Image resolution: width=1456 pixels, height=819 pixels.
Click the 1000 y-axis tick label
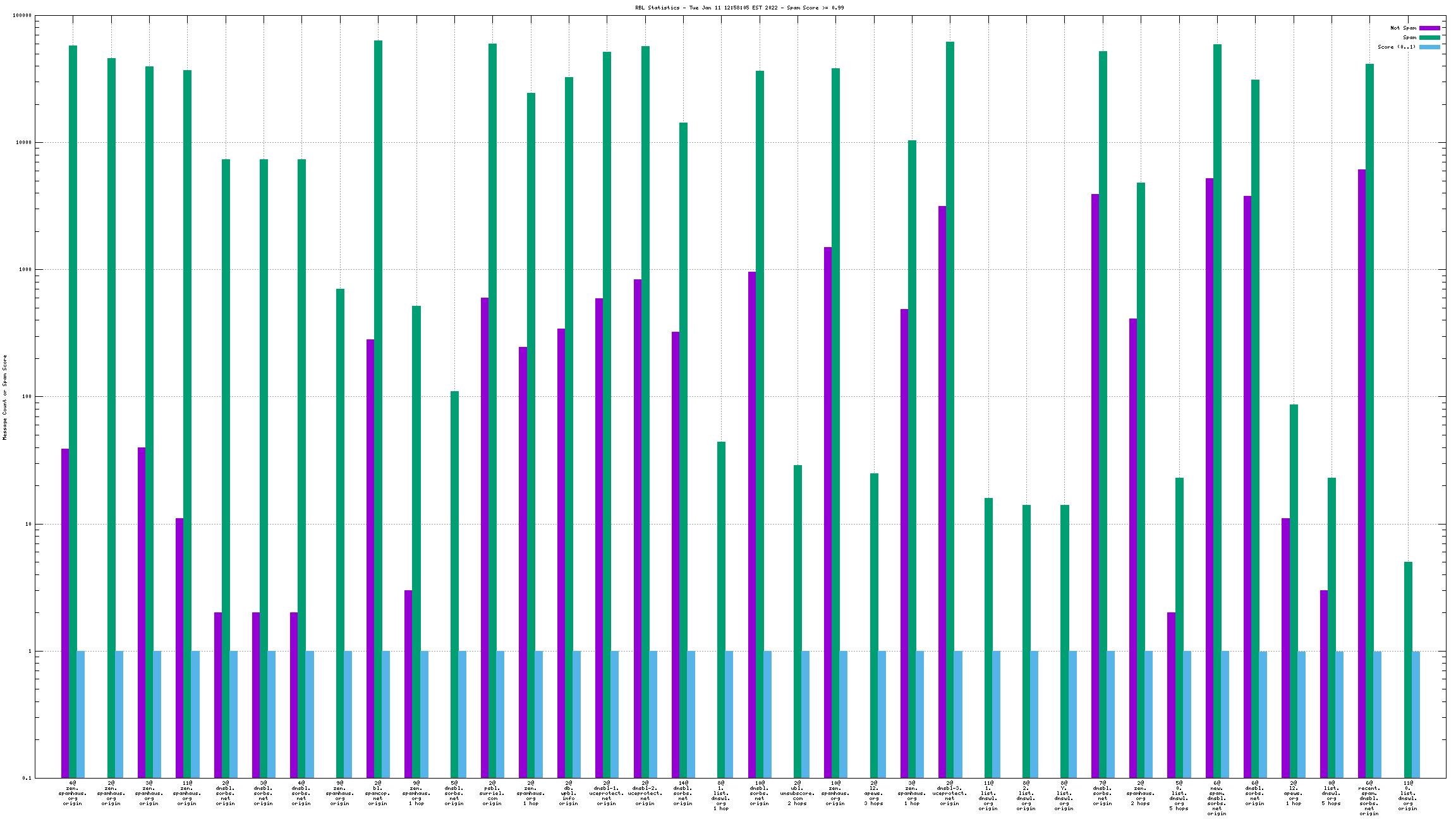pyautogui.click(x=25, y=270)
